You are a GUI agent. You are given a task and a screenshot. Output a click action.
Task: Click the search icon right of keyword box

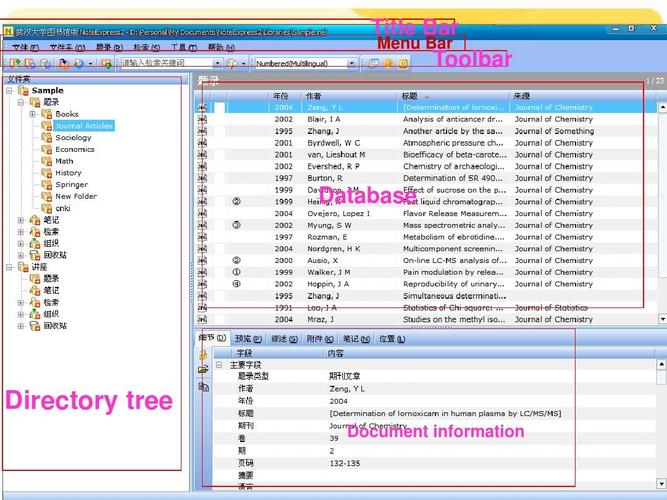click(x=232, y=63)
